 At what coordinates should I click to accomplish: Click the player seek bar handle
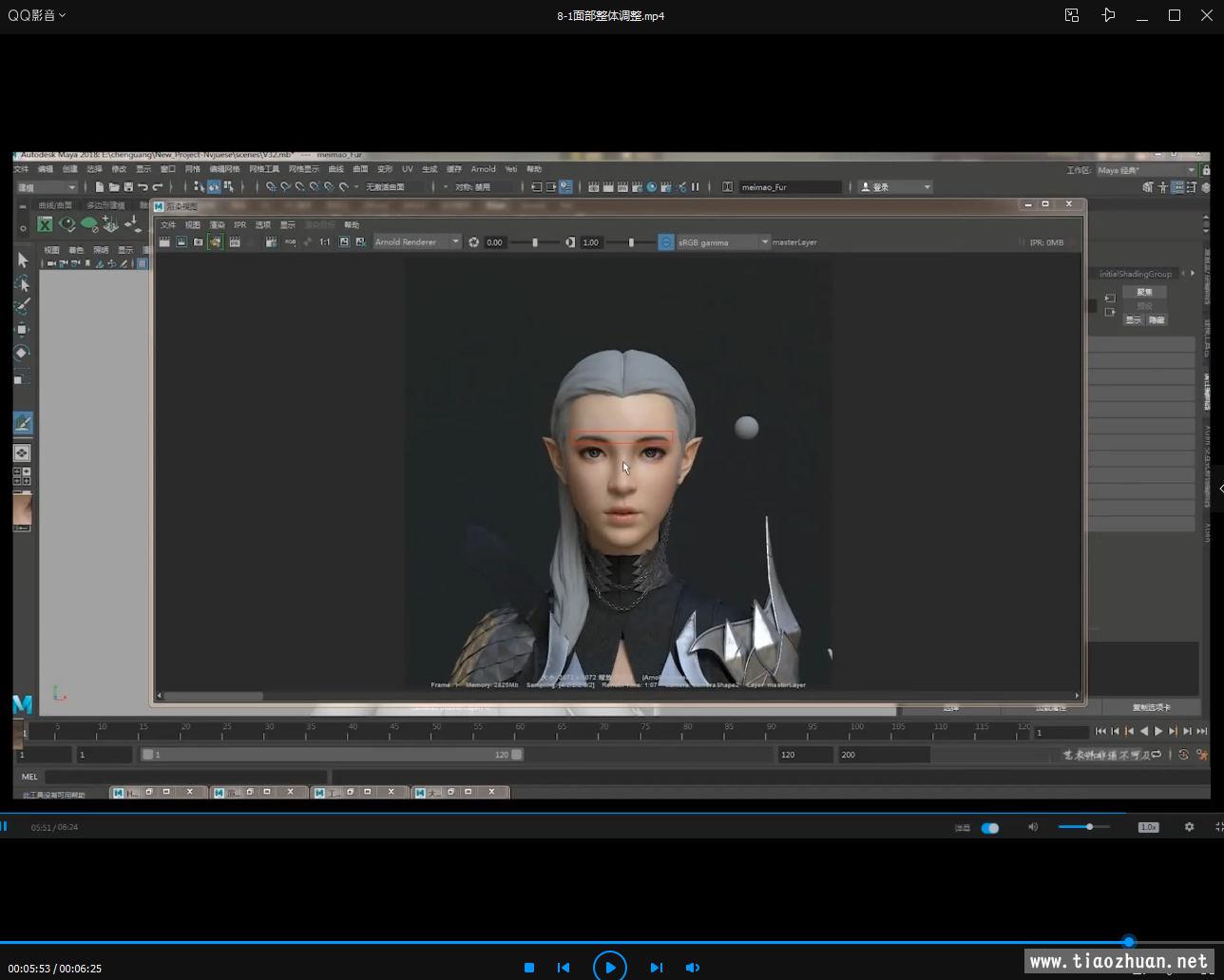[1129, 942]
